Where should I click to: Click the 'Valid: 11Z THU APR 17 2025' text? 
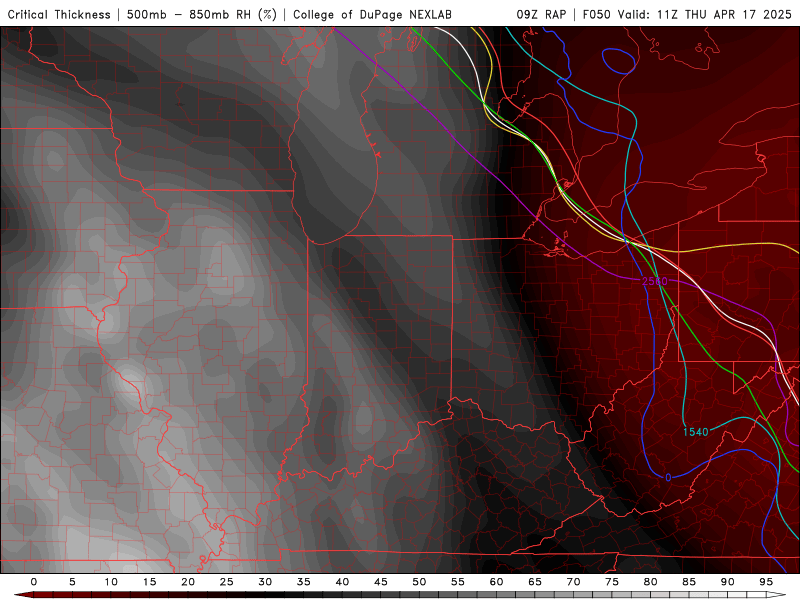tap(705, 14)
